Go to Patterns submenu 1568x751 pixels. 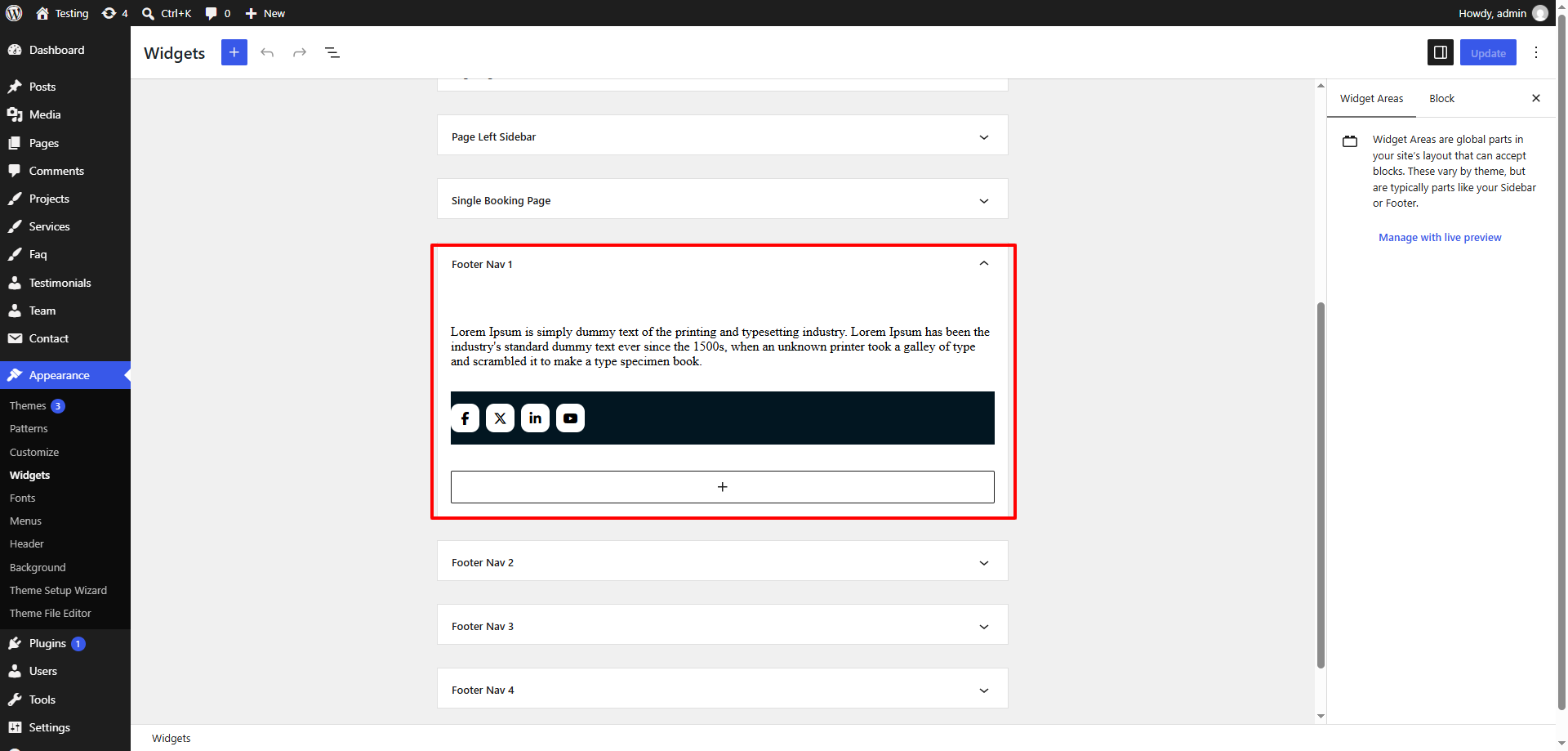click(29, 428)
